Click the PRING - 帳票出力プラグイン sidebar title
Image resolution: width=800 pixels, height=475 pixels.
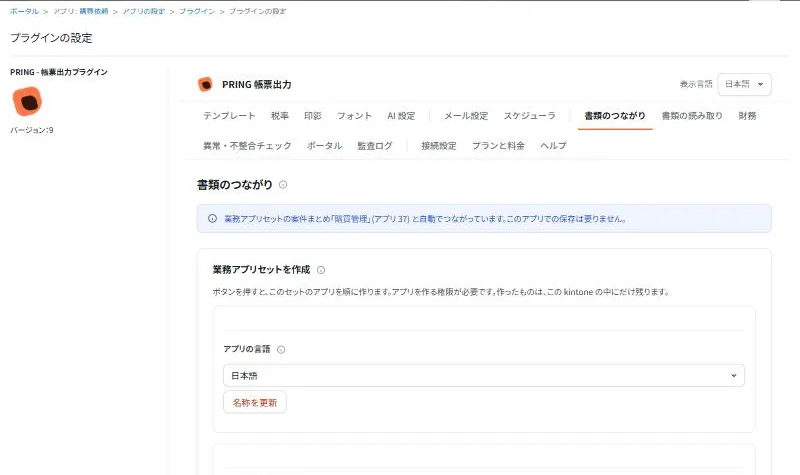click(x=59, y=72)
